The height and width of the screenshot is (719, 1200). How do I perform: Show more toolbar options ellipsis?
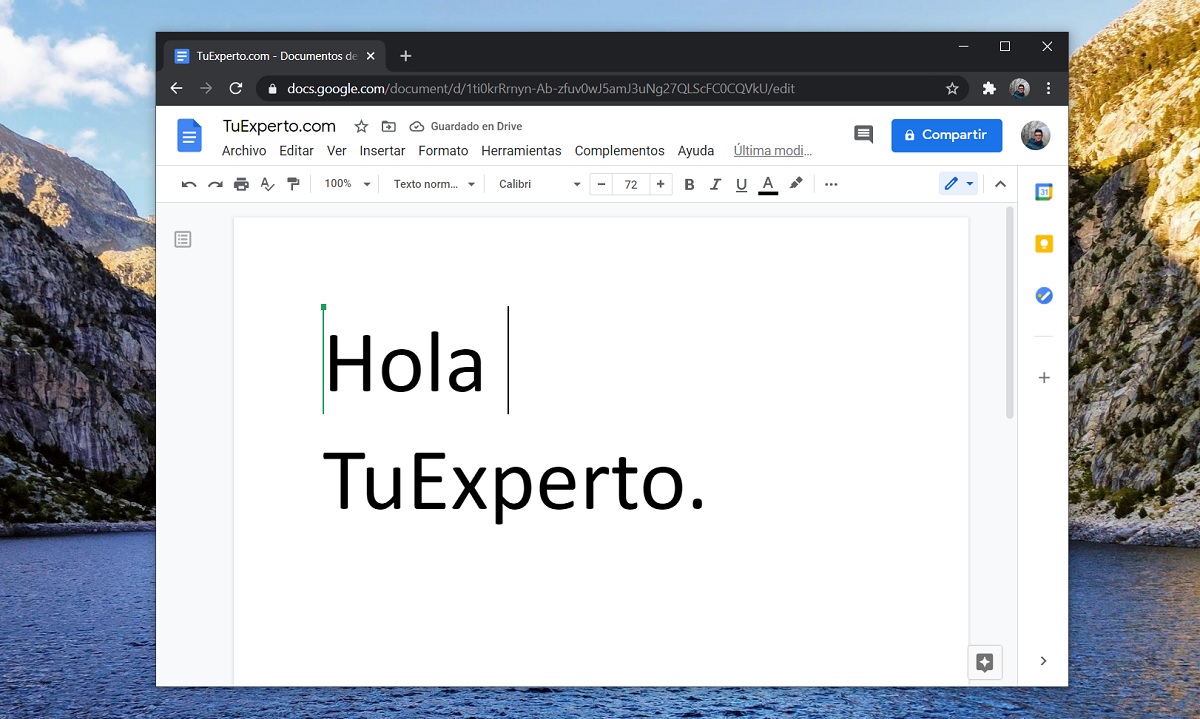tap(831, 184)
